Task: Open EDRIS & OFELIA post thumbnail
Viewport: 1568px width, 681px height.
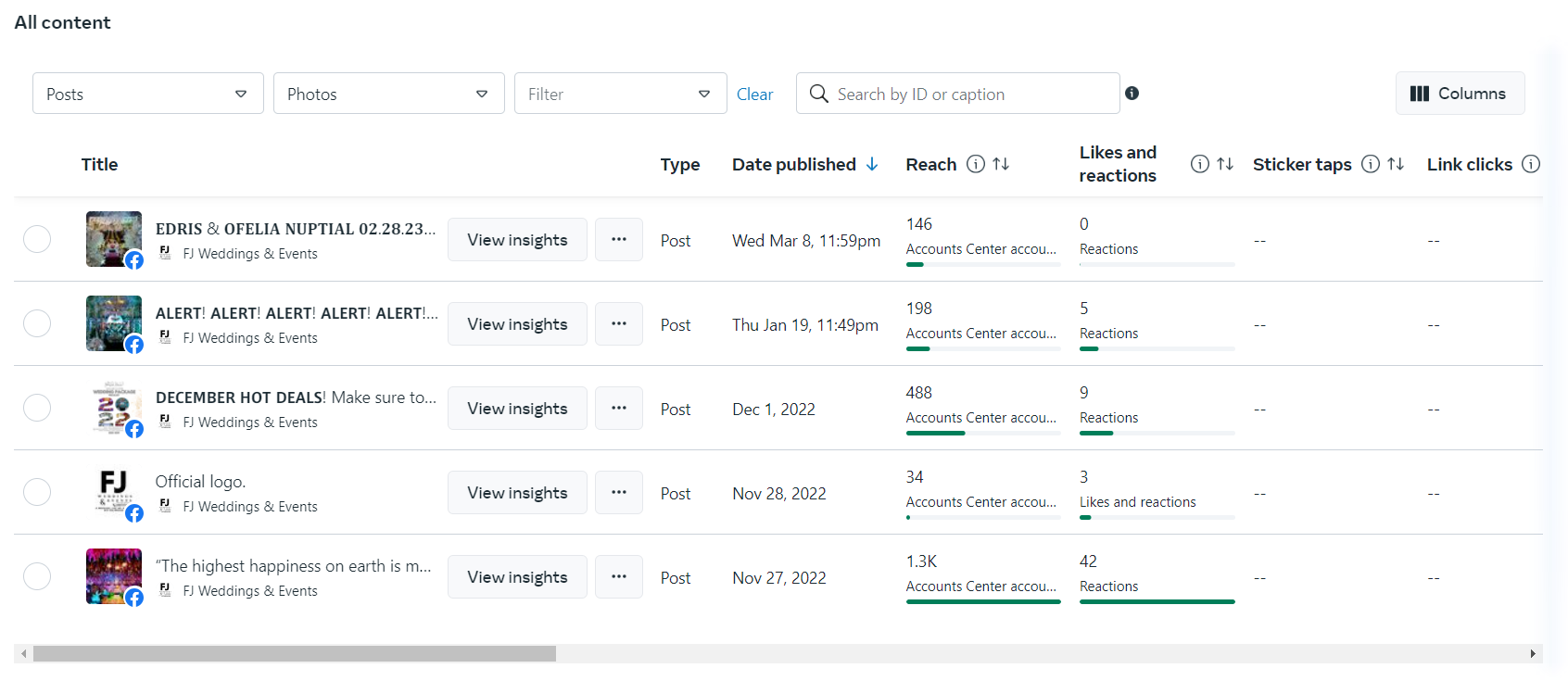Action: click(114, 239)
